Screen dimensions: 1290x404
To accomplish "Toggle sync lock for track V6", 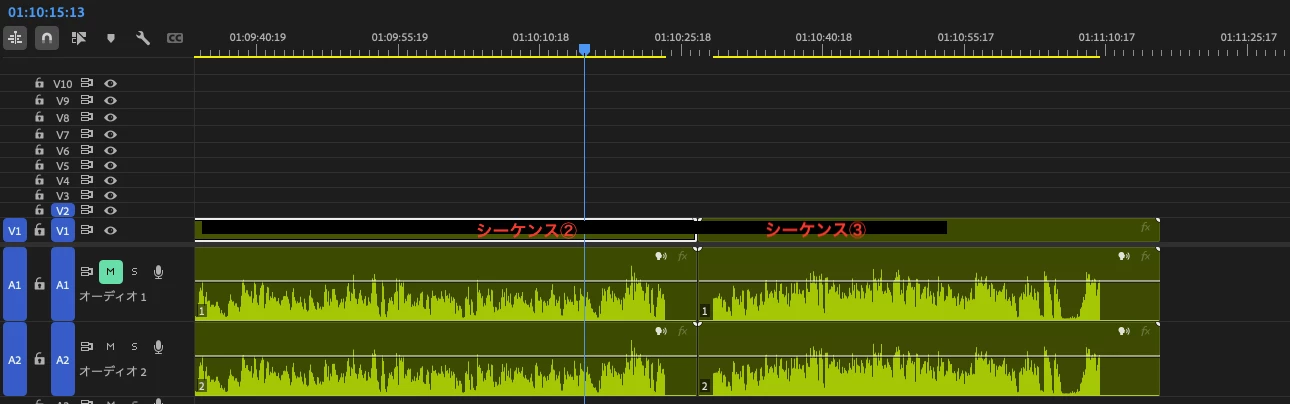I will coord(87,150).
